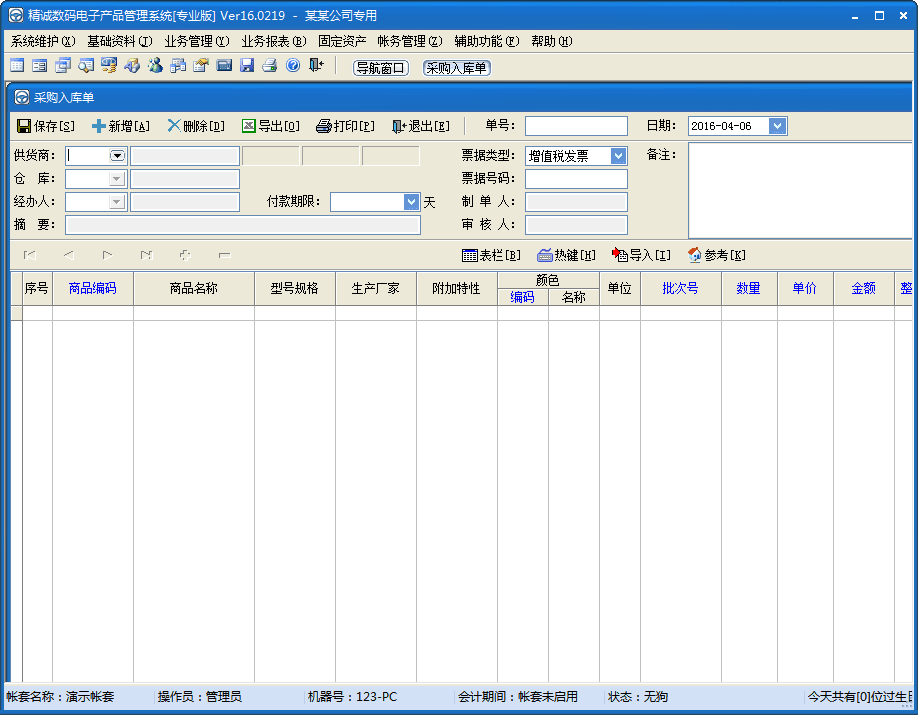Export data with 导出[O] button
Screen dimensions: 918x715
(x=270, y=126)
